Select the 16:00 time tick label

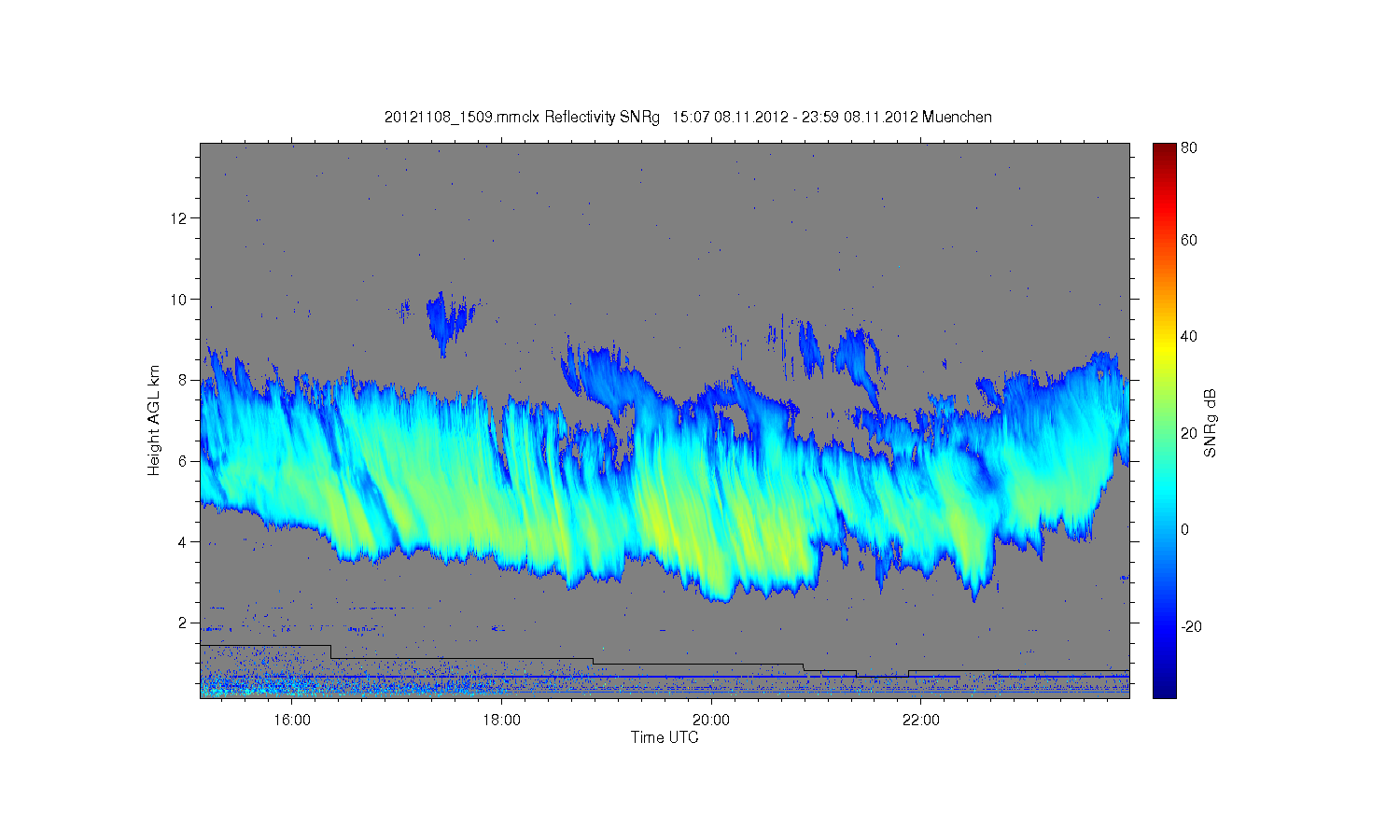(x=292, y=720)
